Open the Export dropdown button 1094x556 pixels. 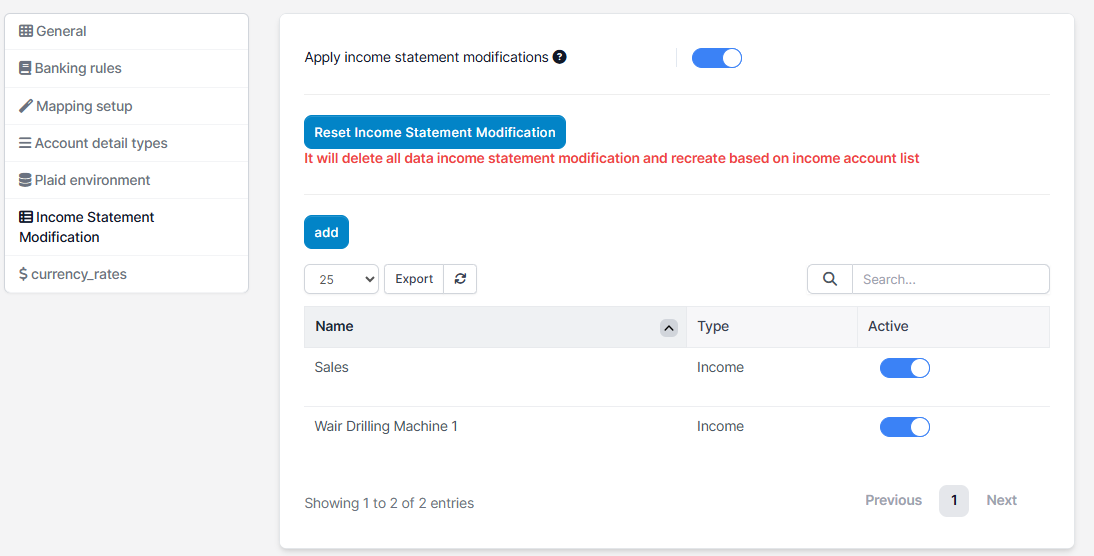[x=414, y=279]
